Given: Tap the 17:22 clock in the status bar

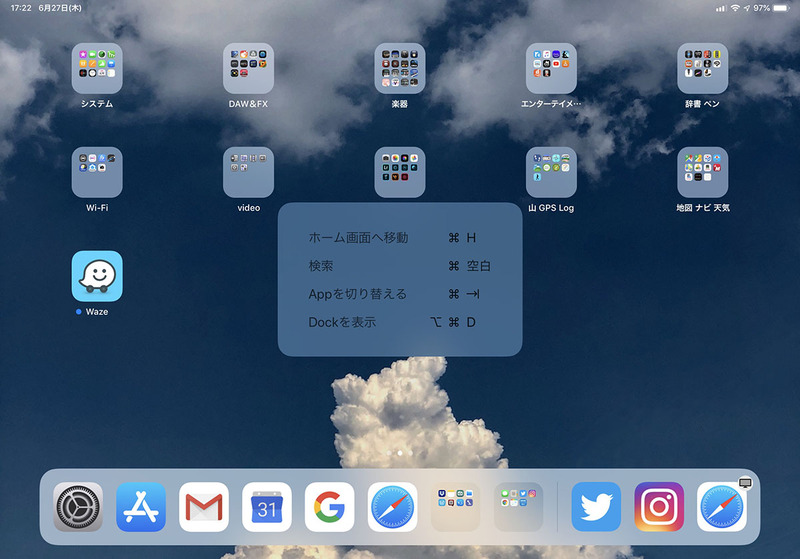Looking at the screenshot, I should pos(21,8).
